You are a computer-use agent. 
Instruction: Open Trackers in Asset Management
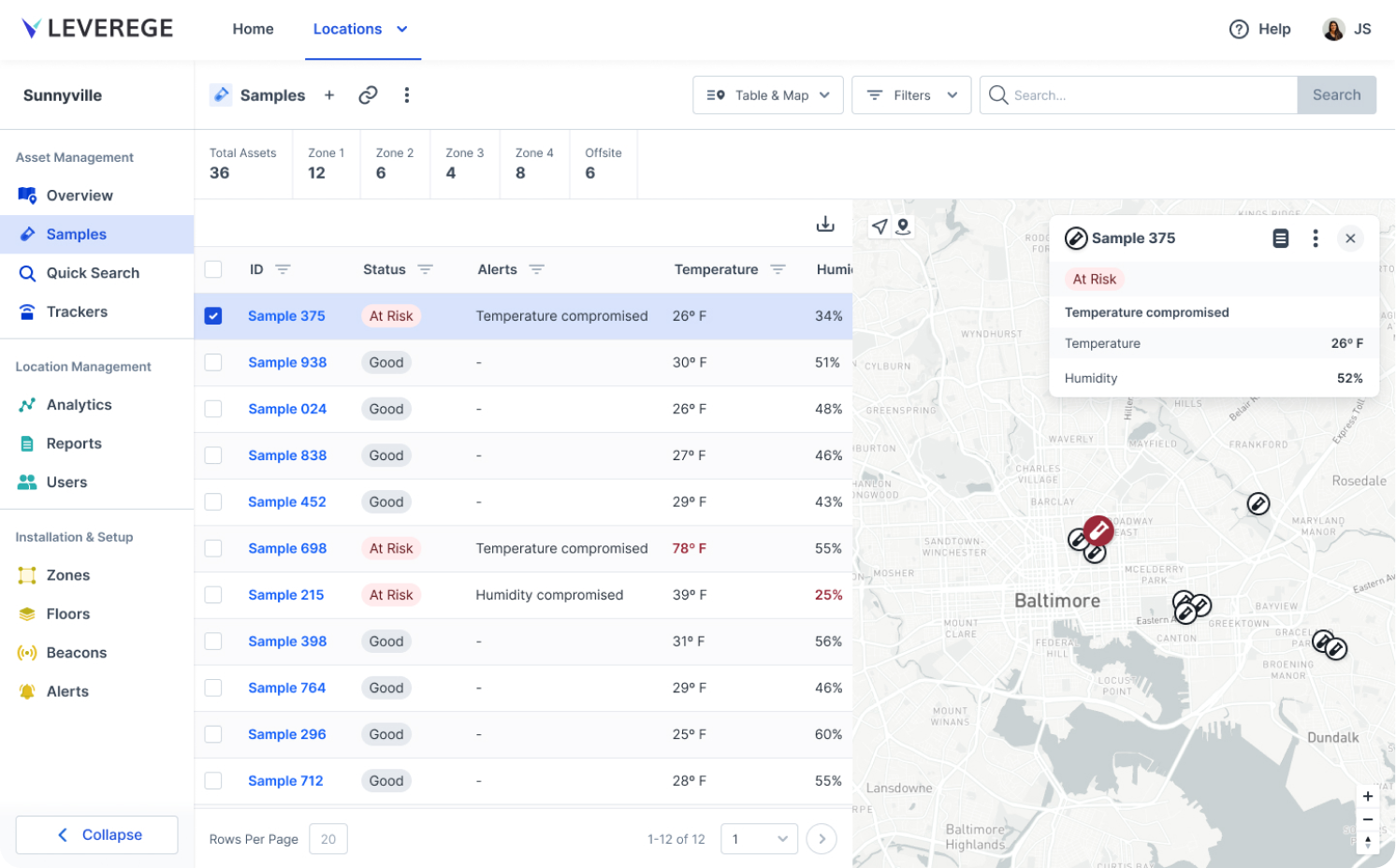click(77, 311)
